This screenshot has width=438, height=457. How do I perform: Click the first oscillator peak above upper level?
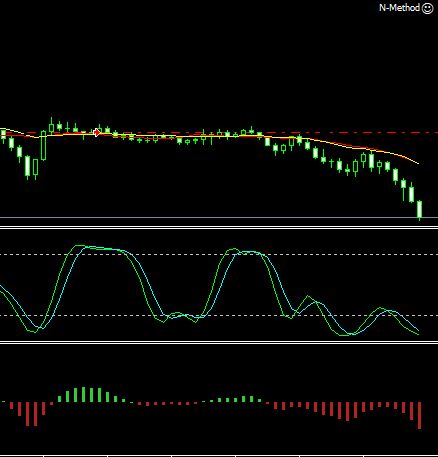click(79, 246)
